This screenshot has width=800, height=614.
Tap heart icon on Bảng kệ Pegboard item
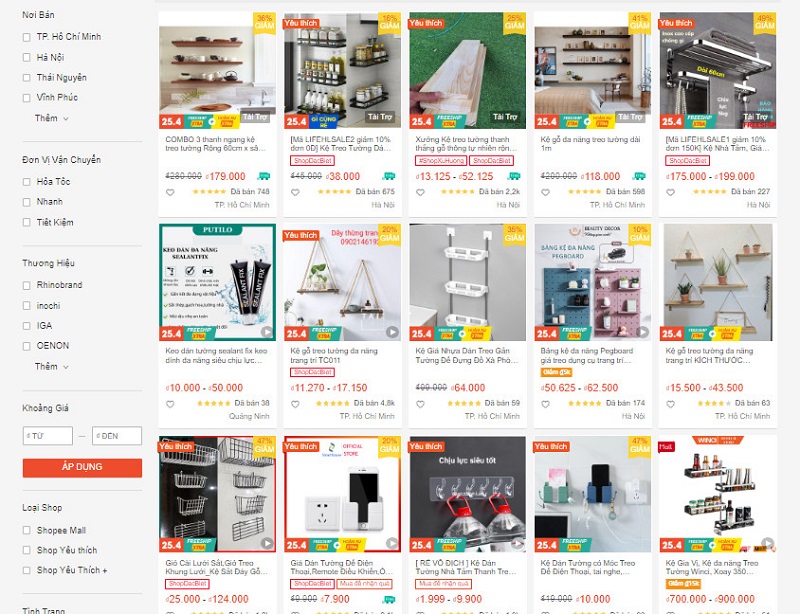pyautogui.click(x=545, y=404)
